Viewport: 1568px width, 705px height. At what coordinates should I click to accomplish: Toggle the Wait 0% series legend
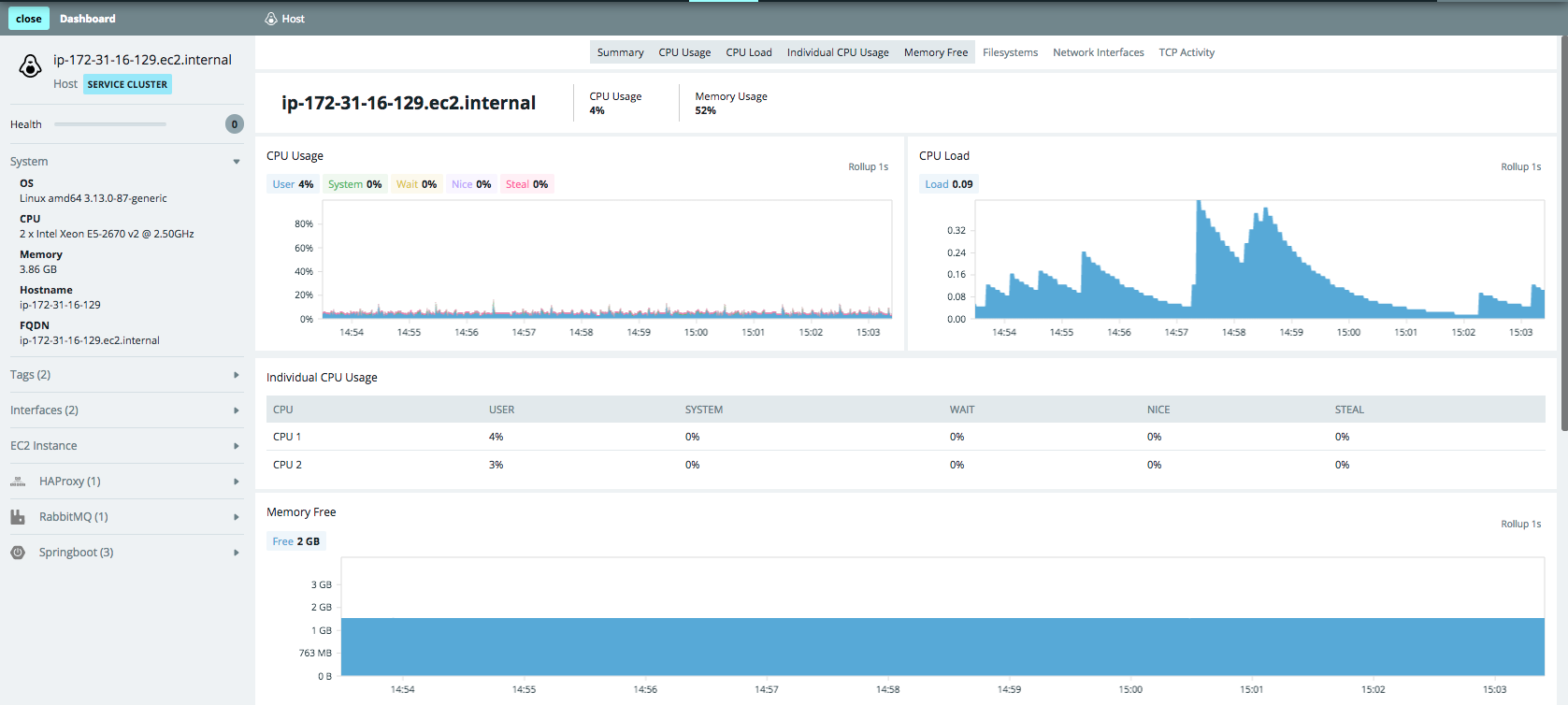416,184
